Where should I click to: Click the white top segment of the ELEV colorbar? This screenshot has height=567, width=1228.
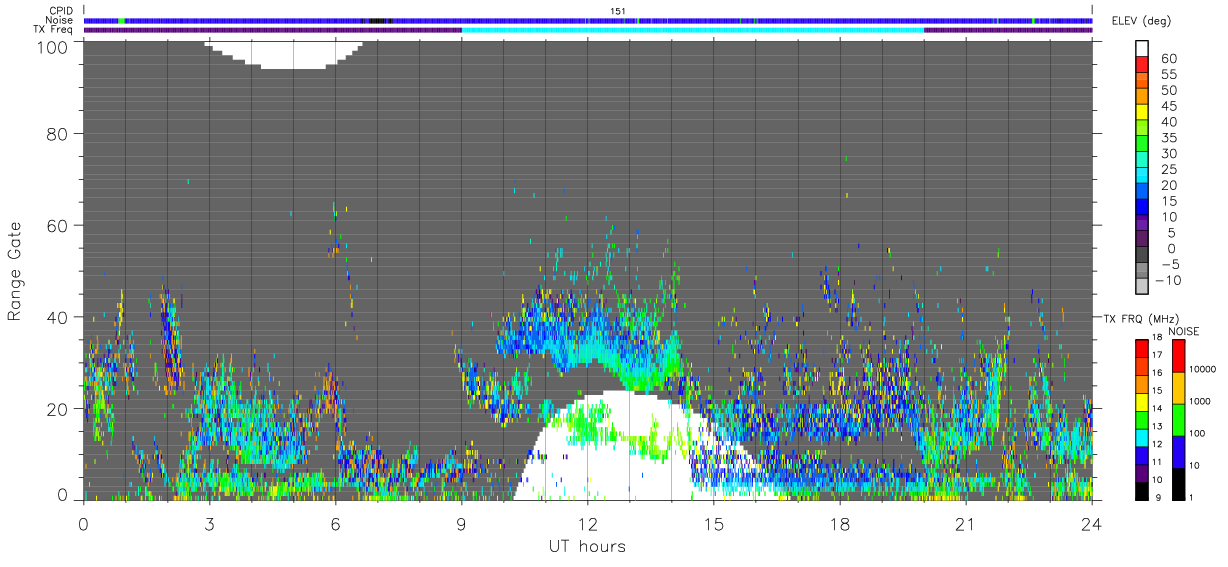pos(1143,49)
